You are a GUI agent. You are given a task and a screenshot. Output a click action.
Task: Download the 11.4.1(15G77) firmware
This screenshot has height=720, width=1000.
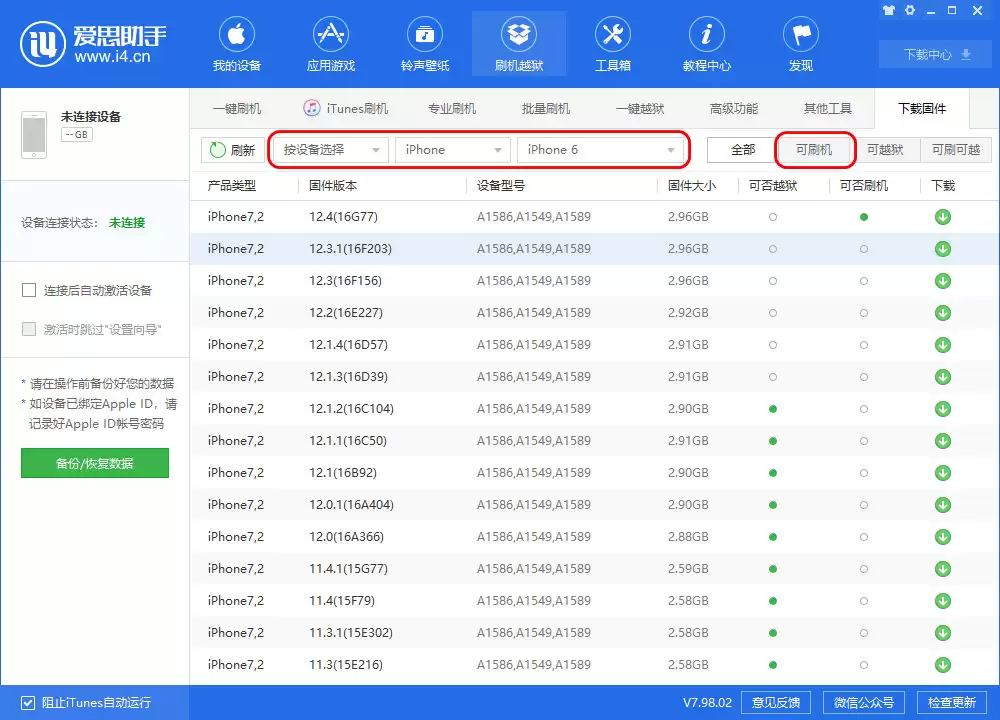(x=943, y=569)
